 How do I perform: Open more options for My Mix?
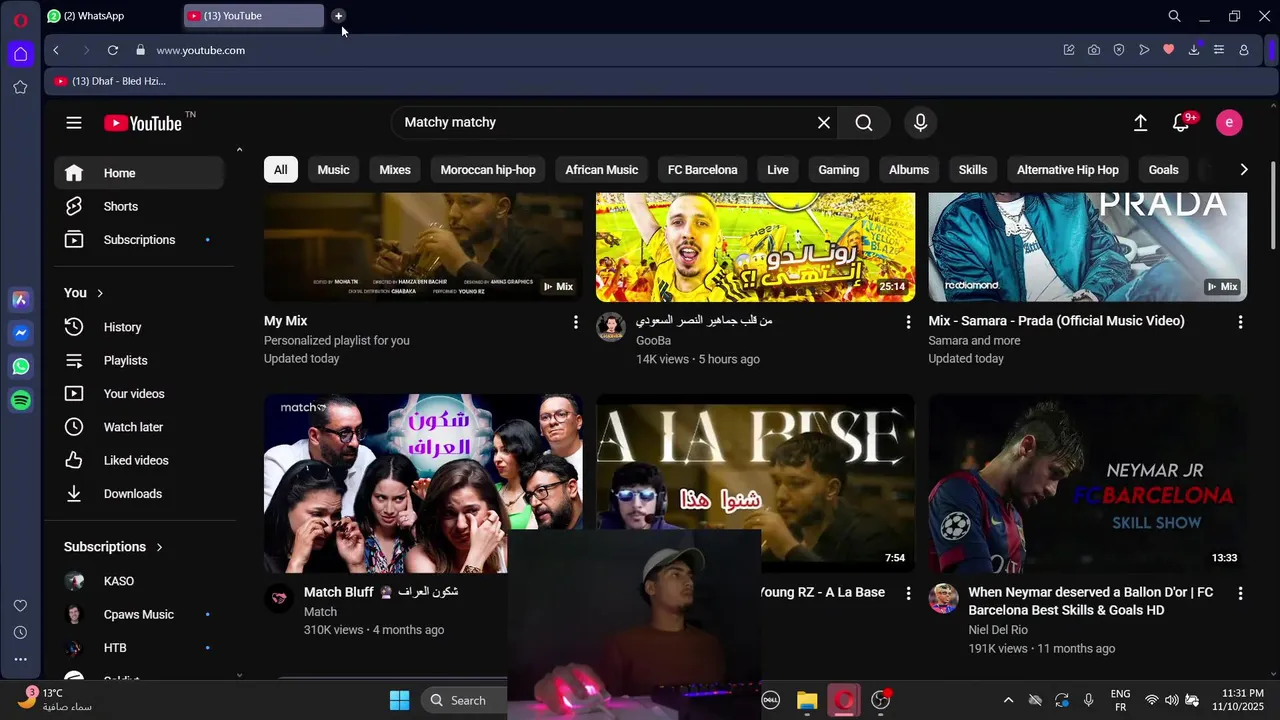click(x=575, y=322)
